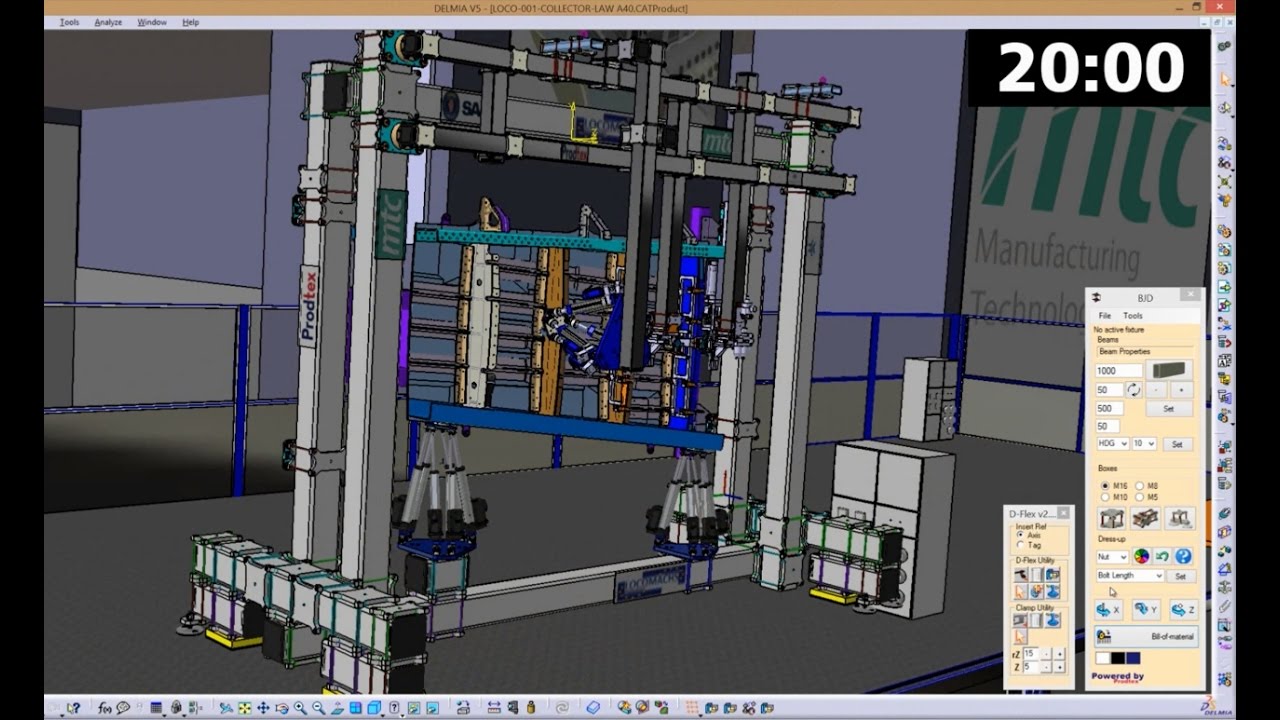Click Set next to Bolt Length

pyautogui.click(x=1180, y=576)
